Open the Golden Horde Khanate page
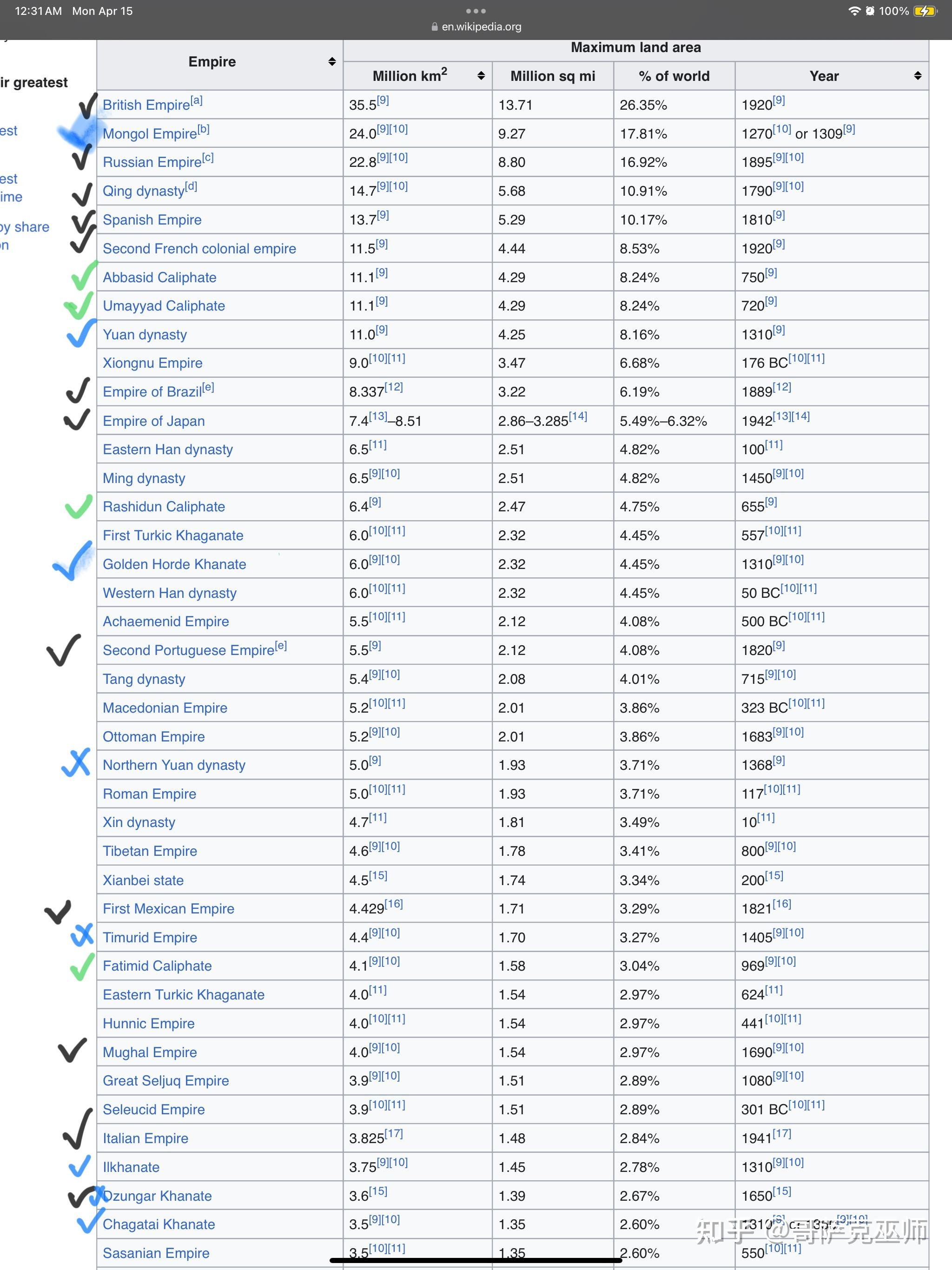This screenshot has width=952, height=1270. (175, 564)
